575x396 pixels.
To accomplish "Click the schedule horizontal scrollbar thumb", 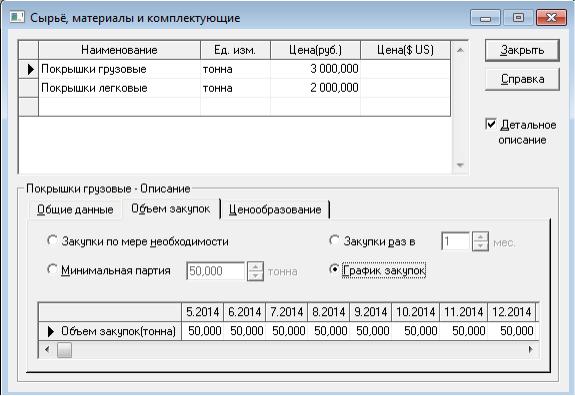I will (x=64, y=350).
